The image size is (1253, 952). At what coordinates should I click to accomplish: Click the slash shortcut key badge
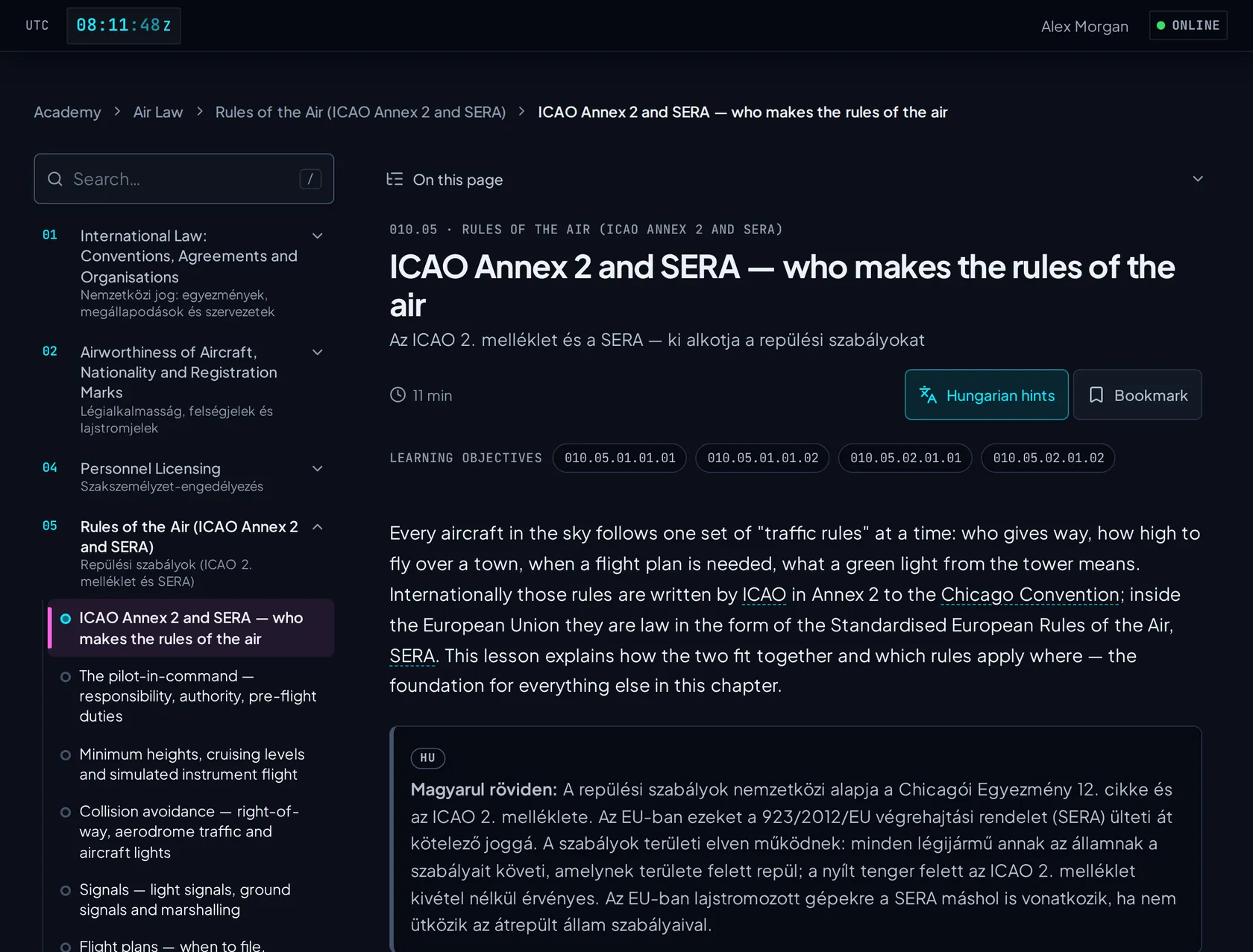(310, 179)
